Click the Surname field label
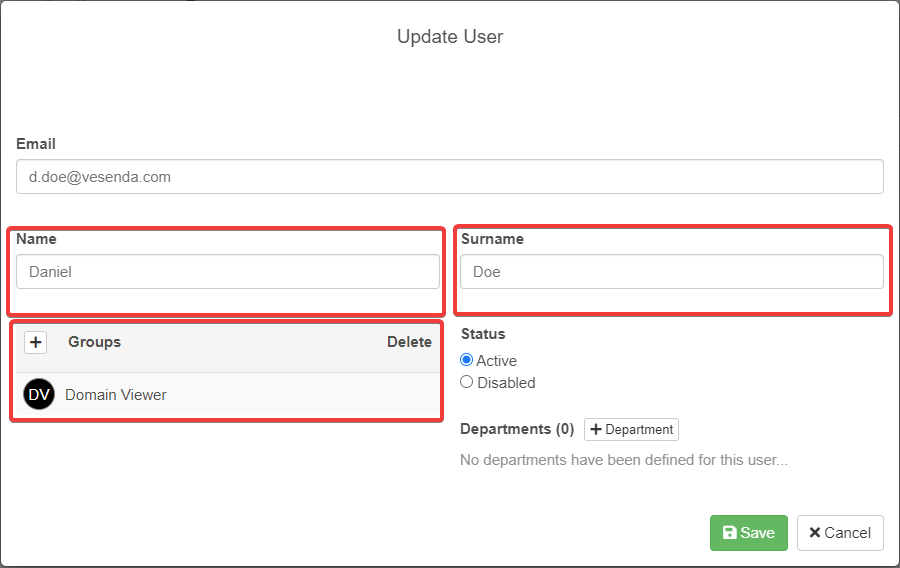This screenshot has height=568, width=900. click(491, 239)
